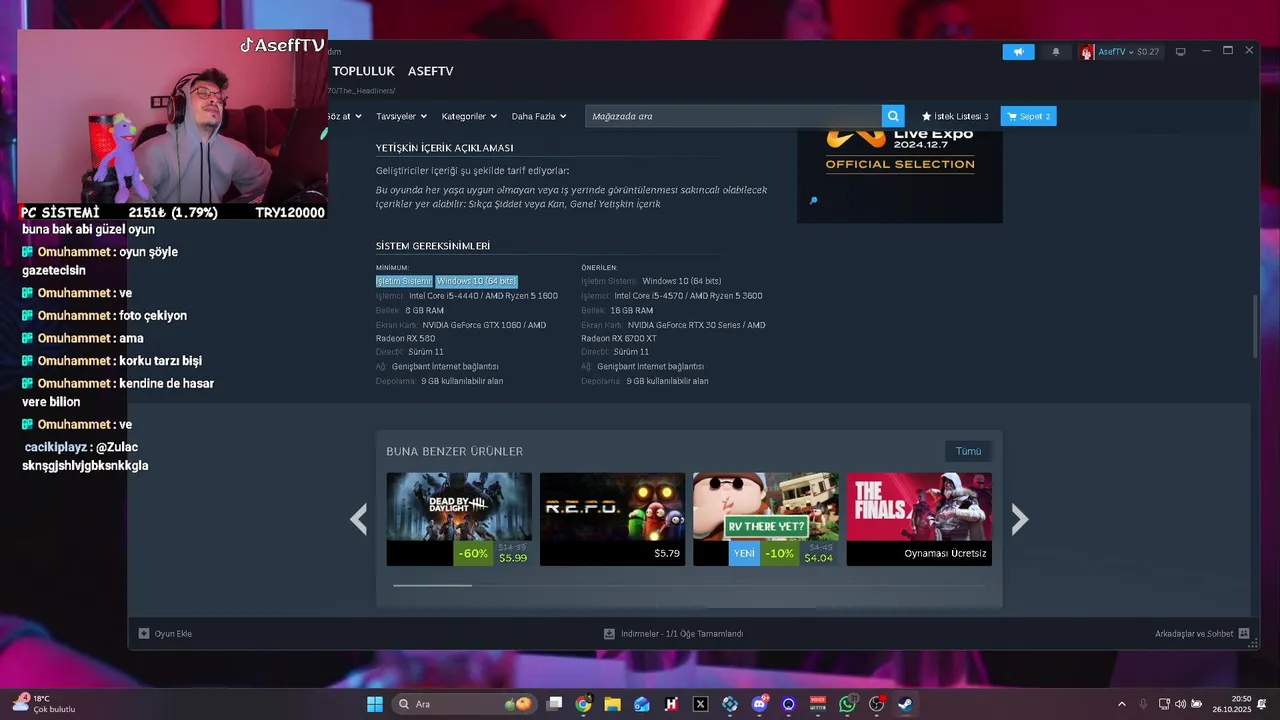Open the weather widget showing 18°C

click(x=45, y=703)
